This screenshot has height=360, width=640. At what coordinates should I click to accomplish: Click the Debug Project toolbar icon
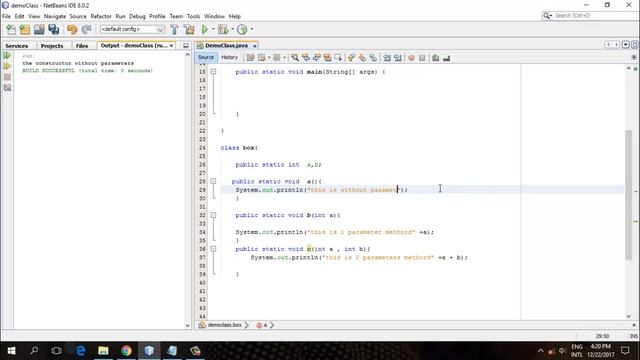click(x=223, y=29)
